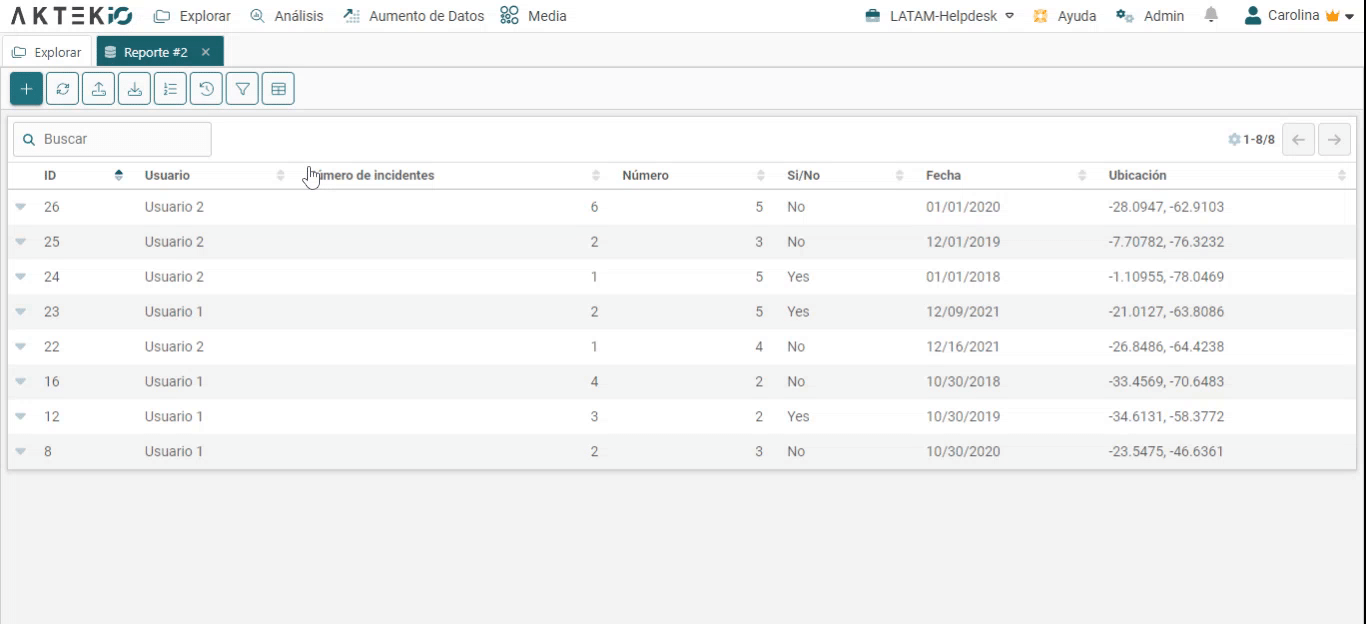This screenshot has height=624, width=1366.
Task: Click date 10/30/2020
Action: pyautogui.click(x=963, y=452)
